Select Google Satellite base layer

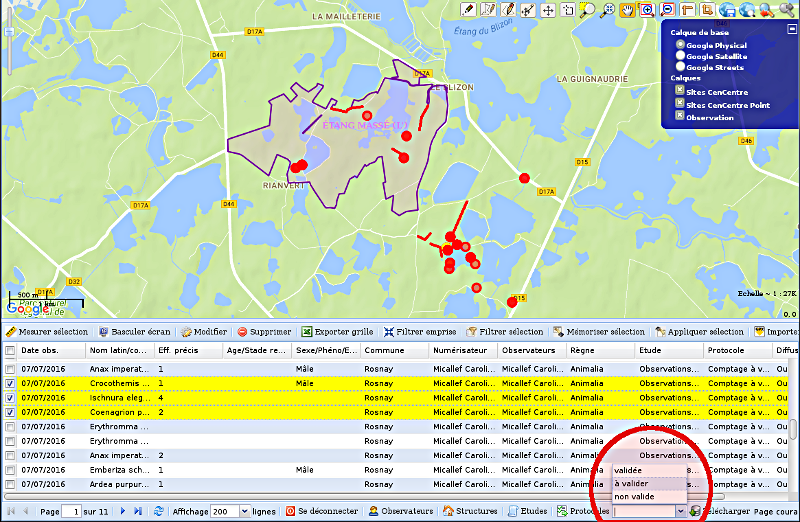coord(681,56)
